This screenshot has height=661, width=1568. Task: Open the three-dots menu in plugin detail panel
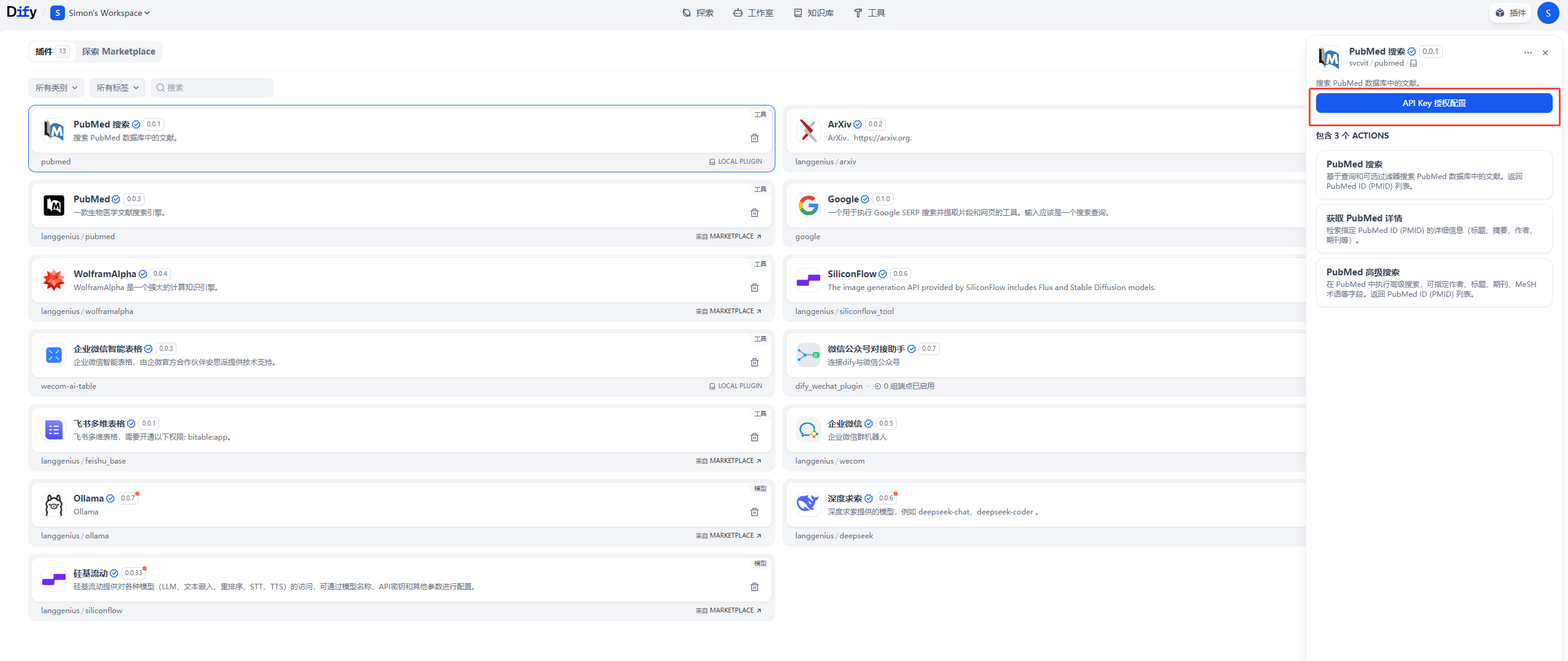coord(1528,53)
